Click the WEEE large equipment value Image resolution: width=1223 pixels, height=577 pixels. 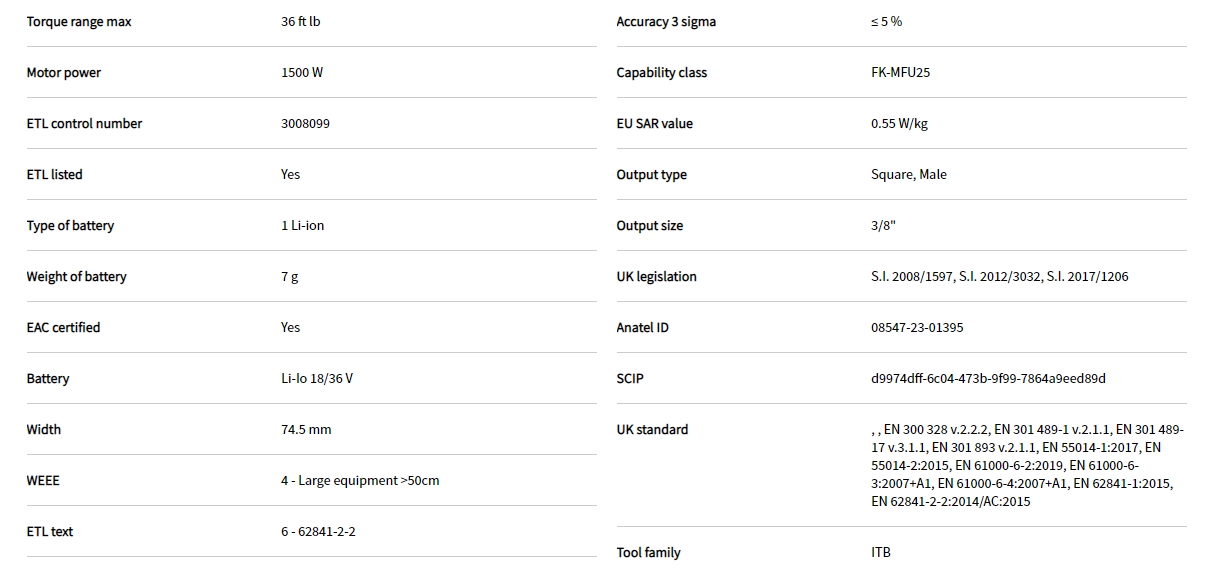[360, 481]
